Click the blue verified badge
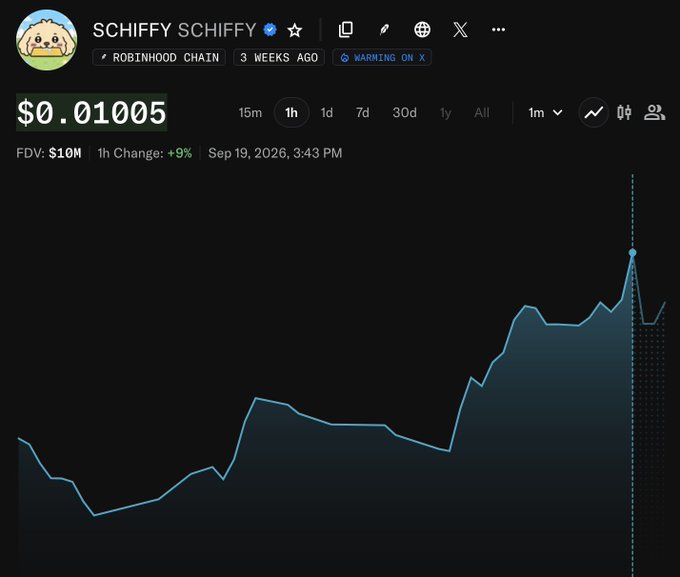 coord(270,30)
